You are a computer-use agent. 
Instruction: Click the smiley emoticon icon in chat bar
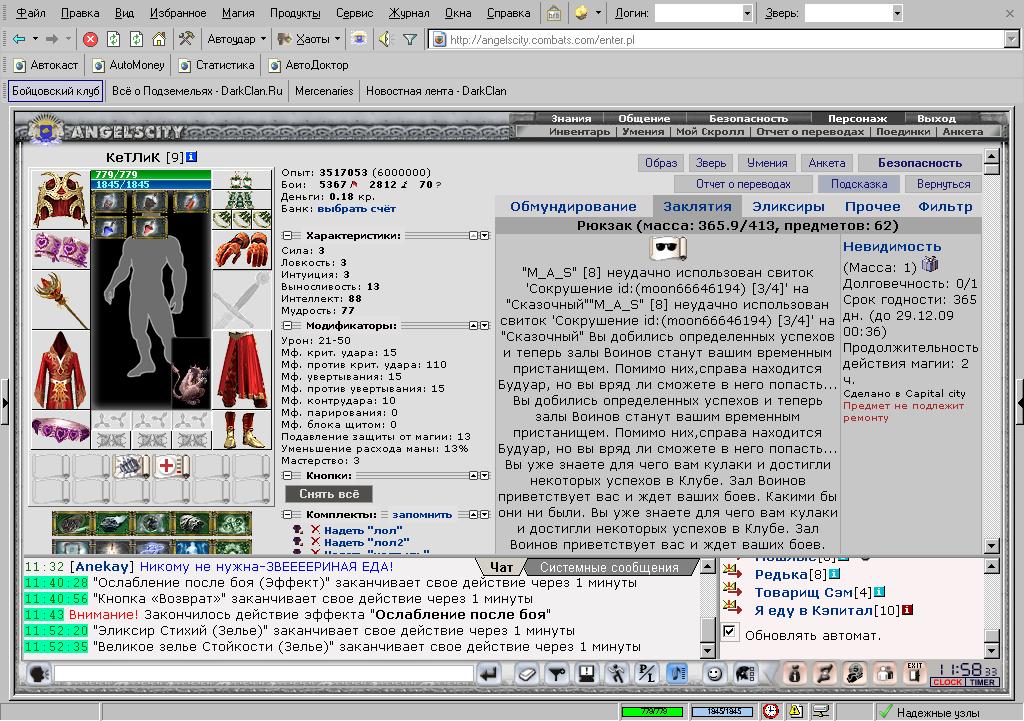click(x=714, y=673)
